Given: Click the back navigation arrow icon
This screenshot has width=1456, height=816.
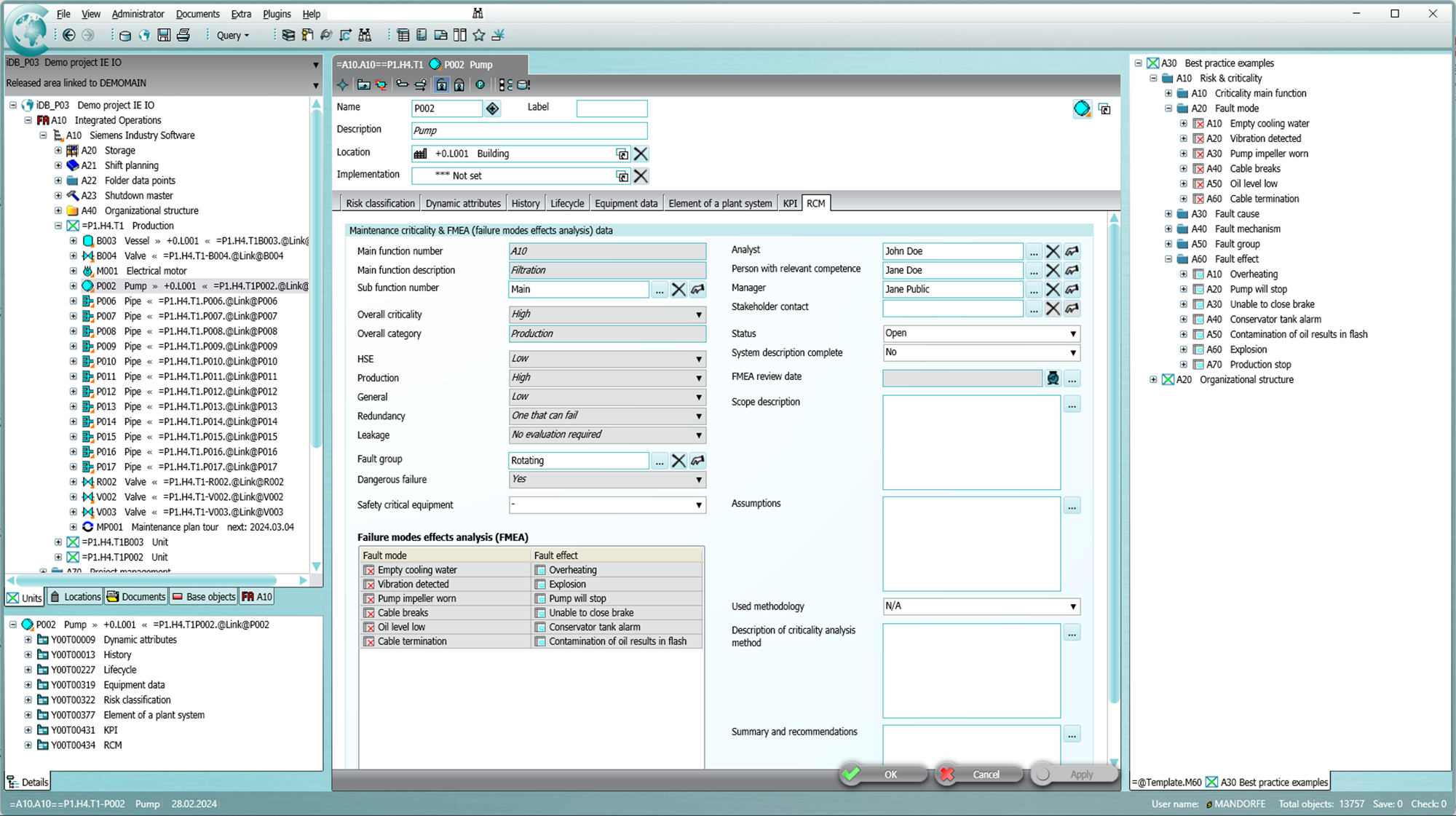Looking at the screenshot, I should tap(69, 35).
